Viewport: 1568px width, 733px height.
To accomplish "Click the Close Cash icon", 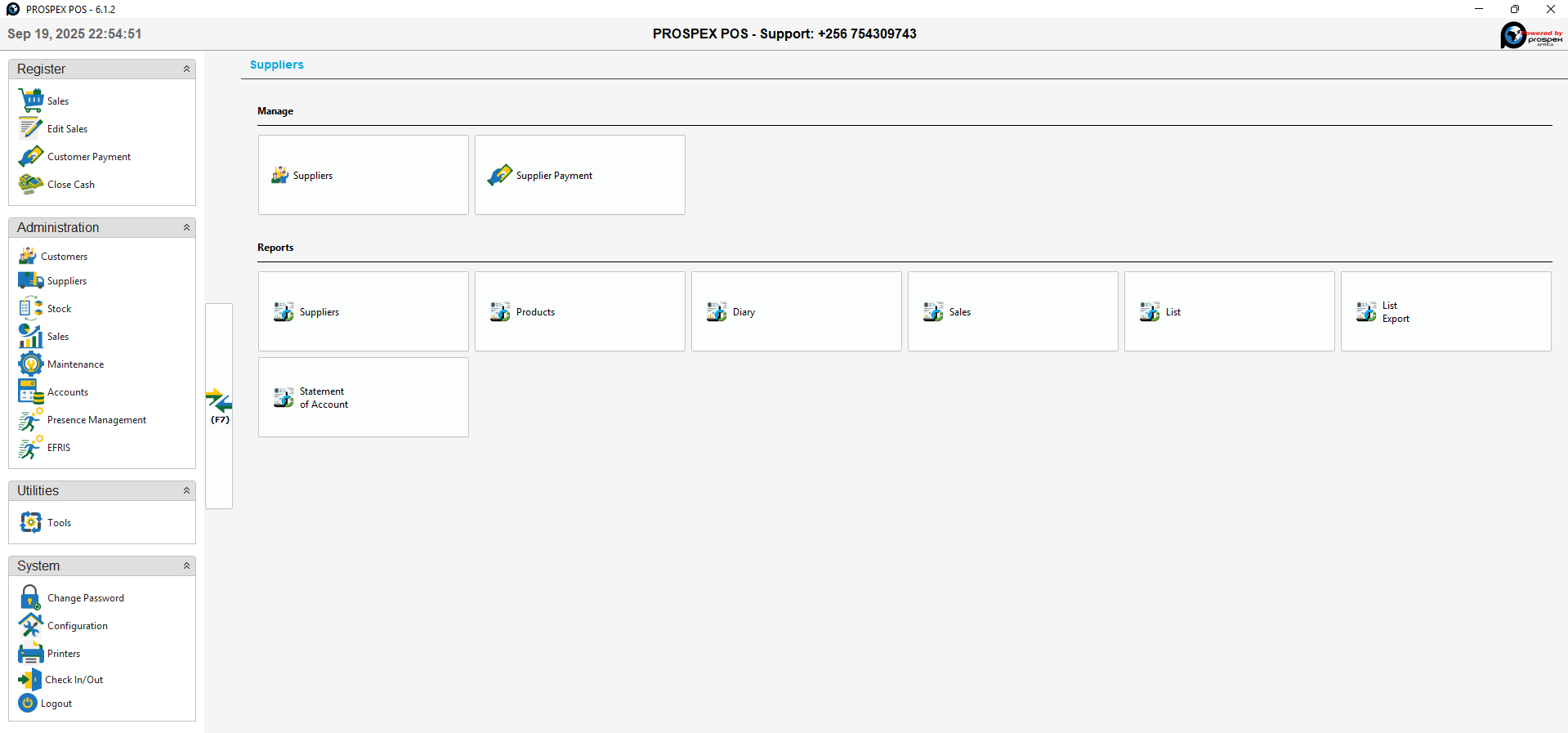I will click(x=31, y=185).
